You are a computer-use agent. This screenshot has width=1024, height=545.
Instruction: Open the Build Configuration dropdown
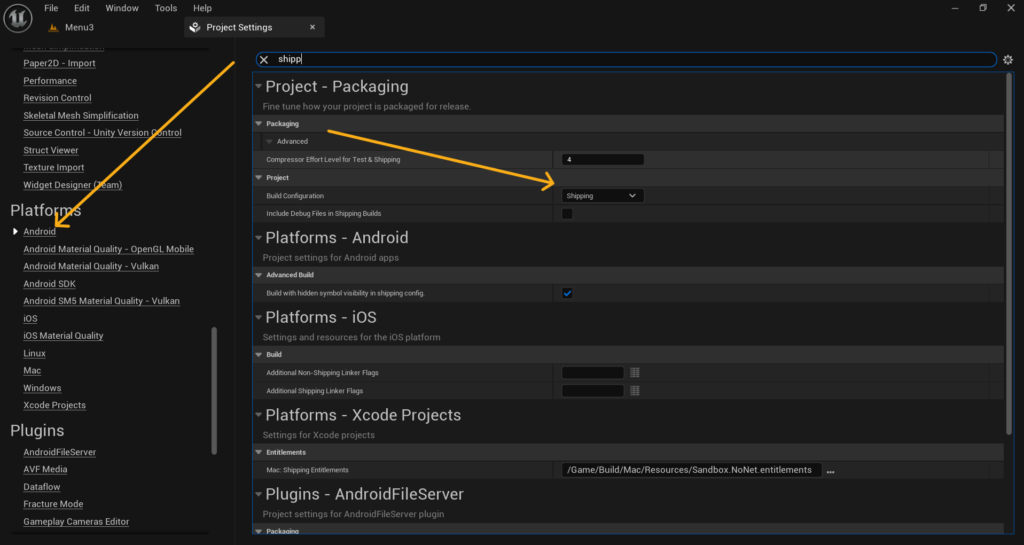[x=602, y=196]
